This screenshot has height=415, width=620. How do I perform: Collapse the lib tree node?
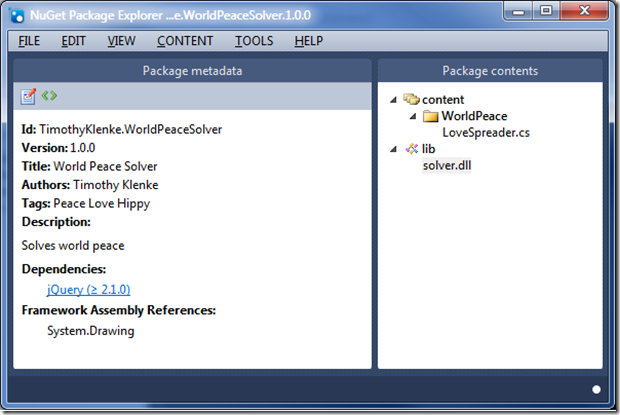click(393, 149)
